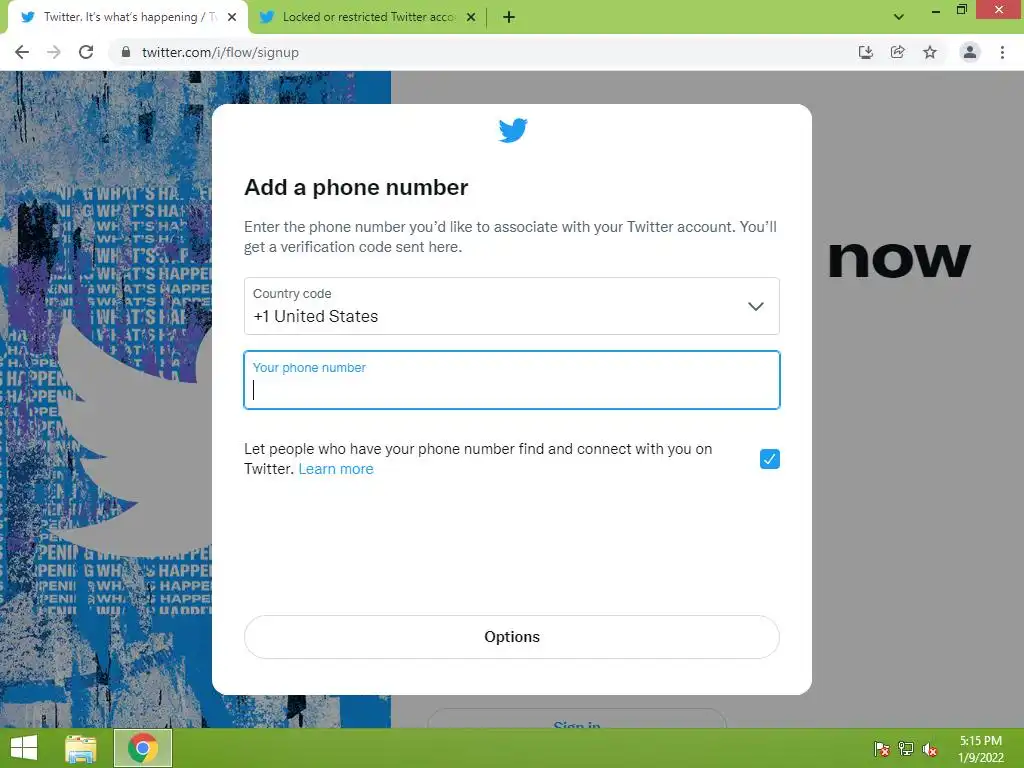The image size is (1024, 768).
Task: Minimize the Chrome window
Action: 935,10
